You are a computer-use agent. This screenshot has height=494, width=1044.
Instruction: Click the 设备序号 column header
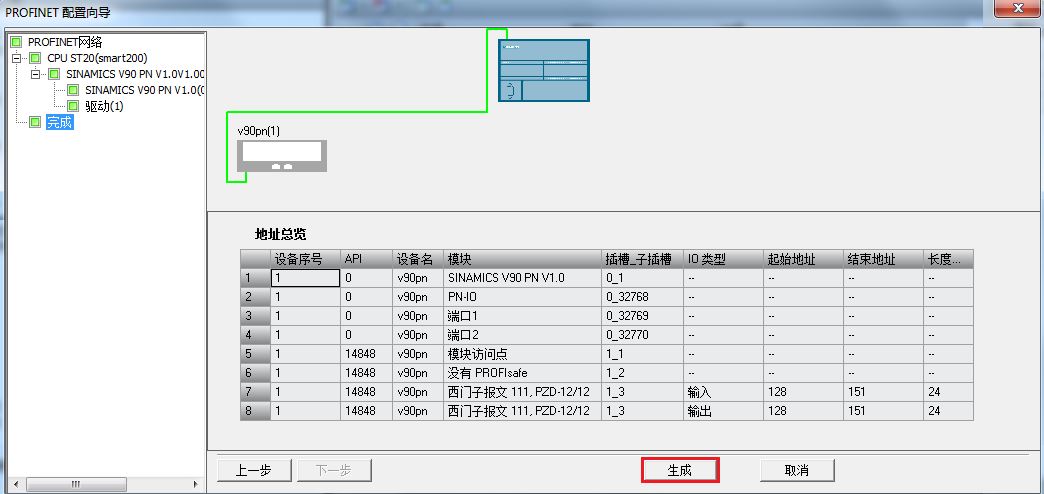305,259
